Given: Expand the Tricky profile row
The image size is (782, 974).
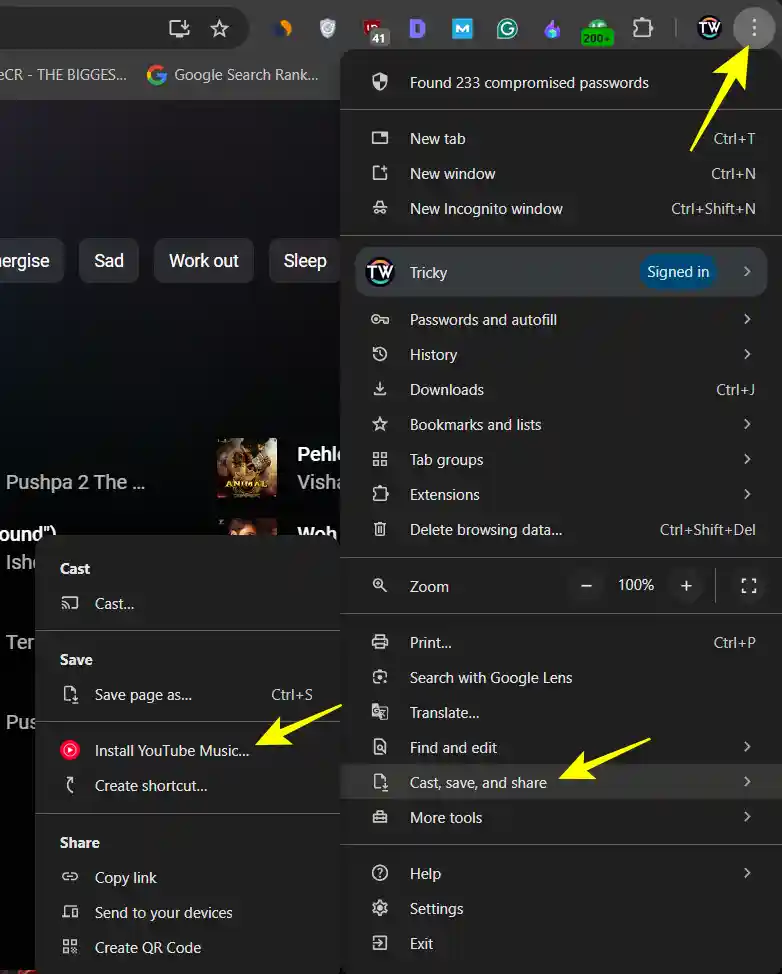Looking at the screenshot, I should coord(561,272).
